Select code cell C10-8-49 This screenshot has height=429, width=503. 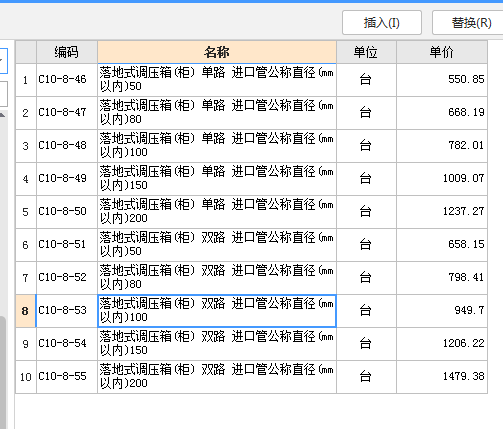point(67,179)
